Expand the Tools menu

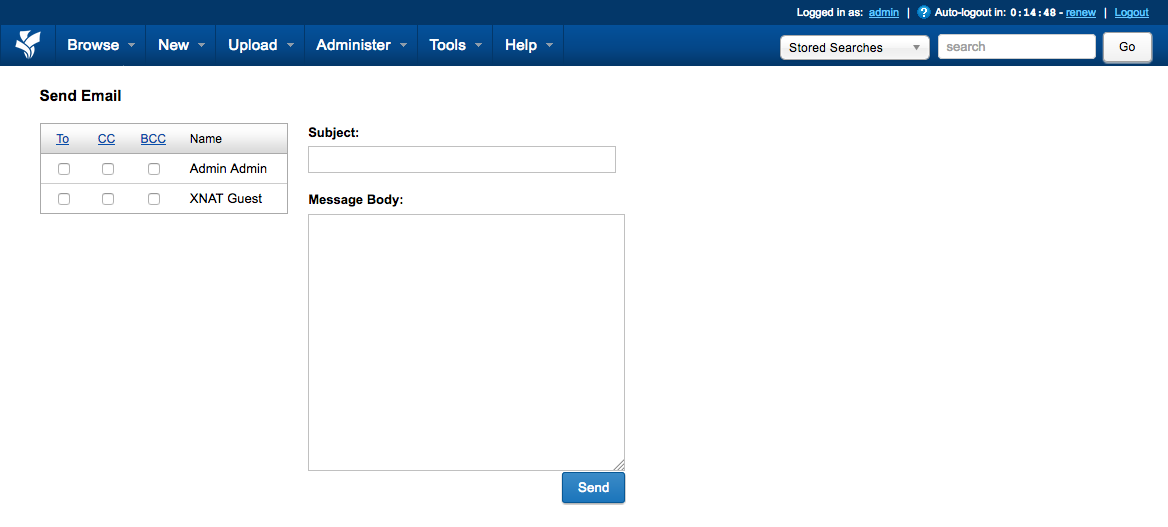(455, 45)
